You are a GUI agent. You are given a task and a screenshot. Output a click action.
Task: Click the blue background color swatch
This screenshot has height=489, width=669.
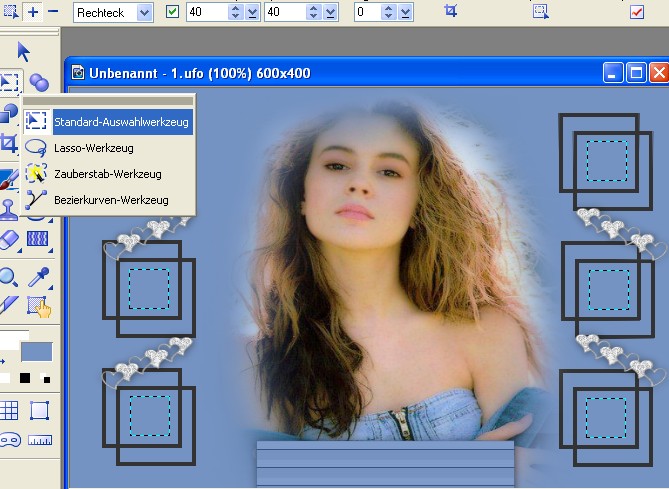(37, 352)
